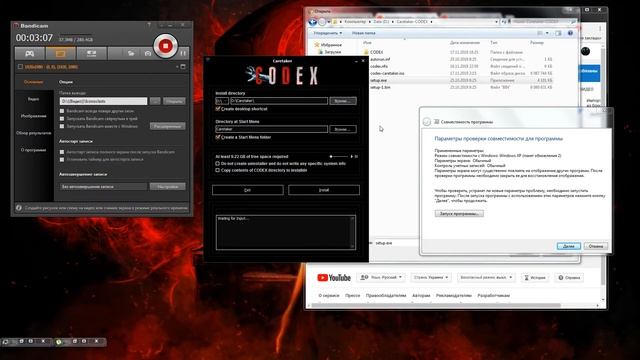Image resolution: width=640 pixels, height=360 pixels.
Task: Click Browse button for install directory
Action: tap(343, 101)
